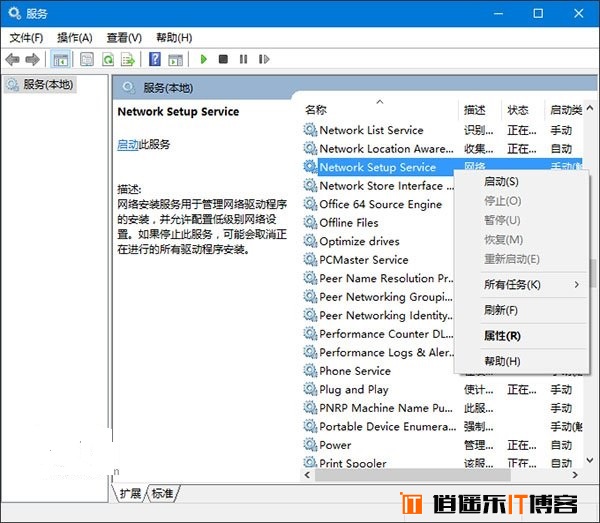This screenshot has width=600, height=523.
Task: Click the gear icon beside Plug and Play
Action: [310, 389]
